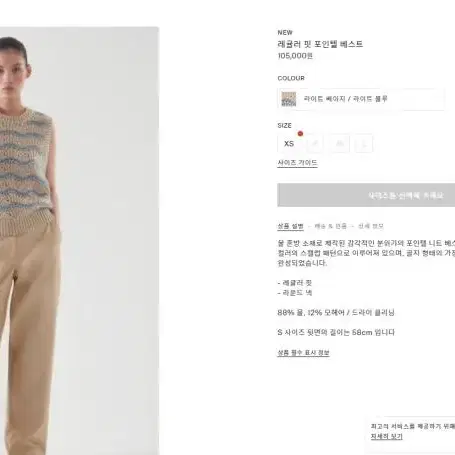
Task: Select the faded M size option
Action: tap(339, 144)
